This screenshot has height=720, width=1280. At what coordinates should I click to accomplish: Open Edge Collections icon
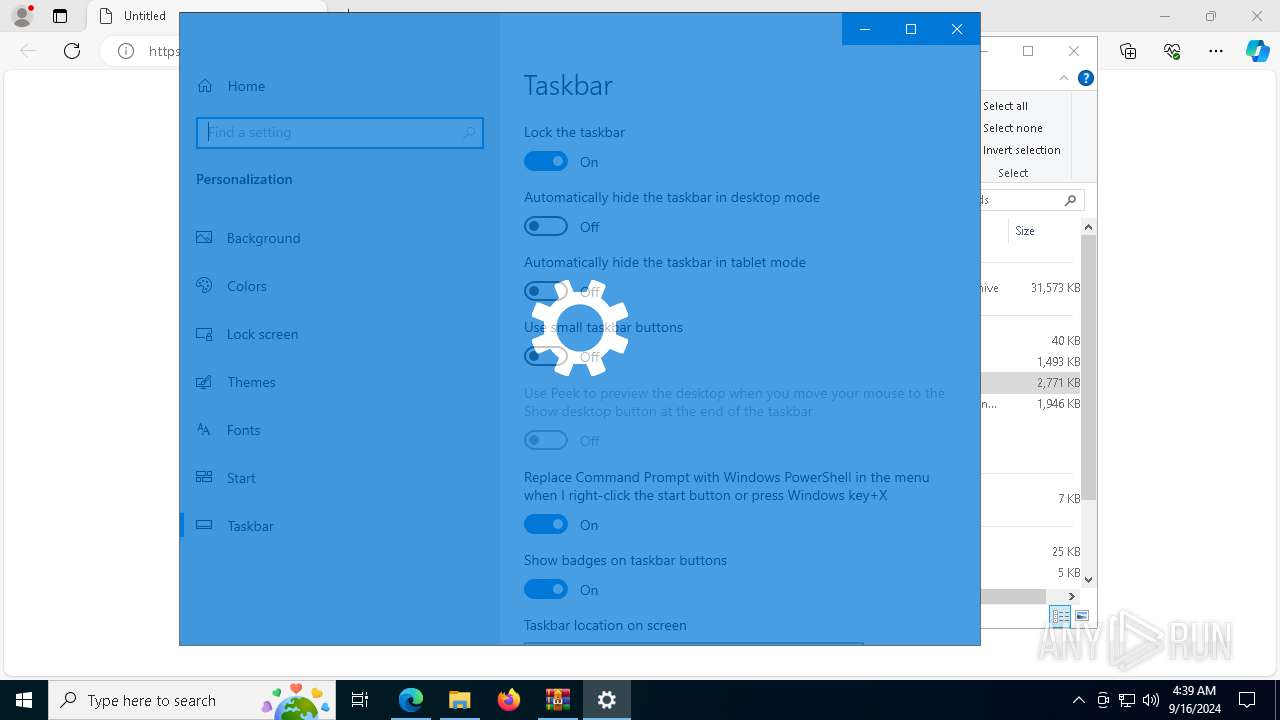coord(1128,51)
